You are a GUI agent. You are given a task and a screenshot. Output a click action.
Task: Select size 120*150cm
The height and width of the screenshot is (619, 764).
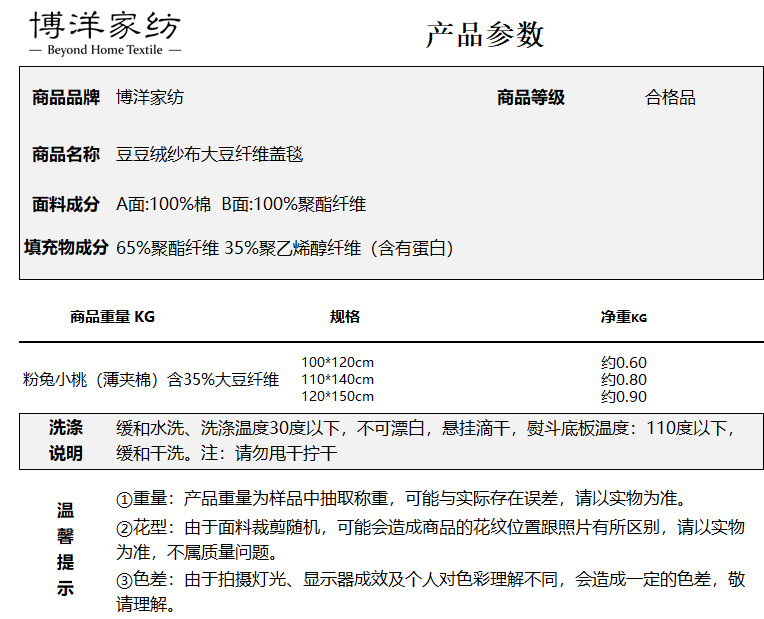click(x=338, y=396)
